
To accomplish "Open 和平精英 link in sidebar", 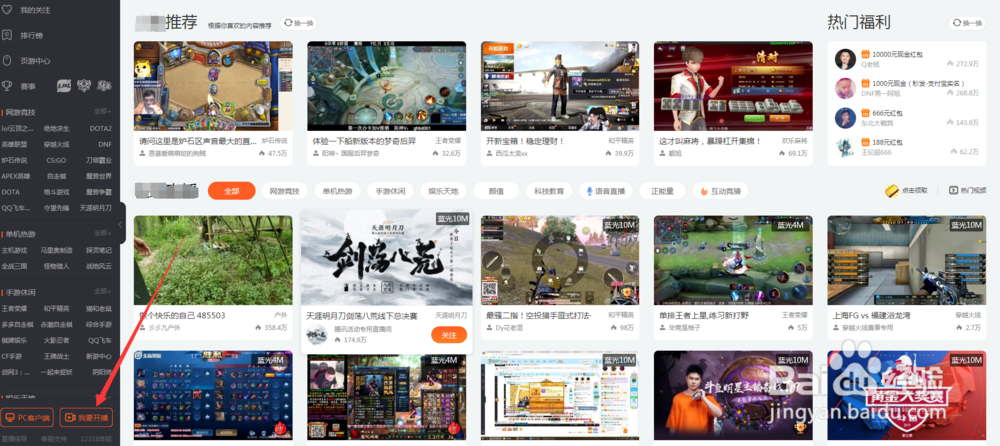I will [56, 309].
